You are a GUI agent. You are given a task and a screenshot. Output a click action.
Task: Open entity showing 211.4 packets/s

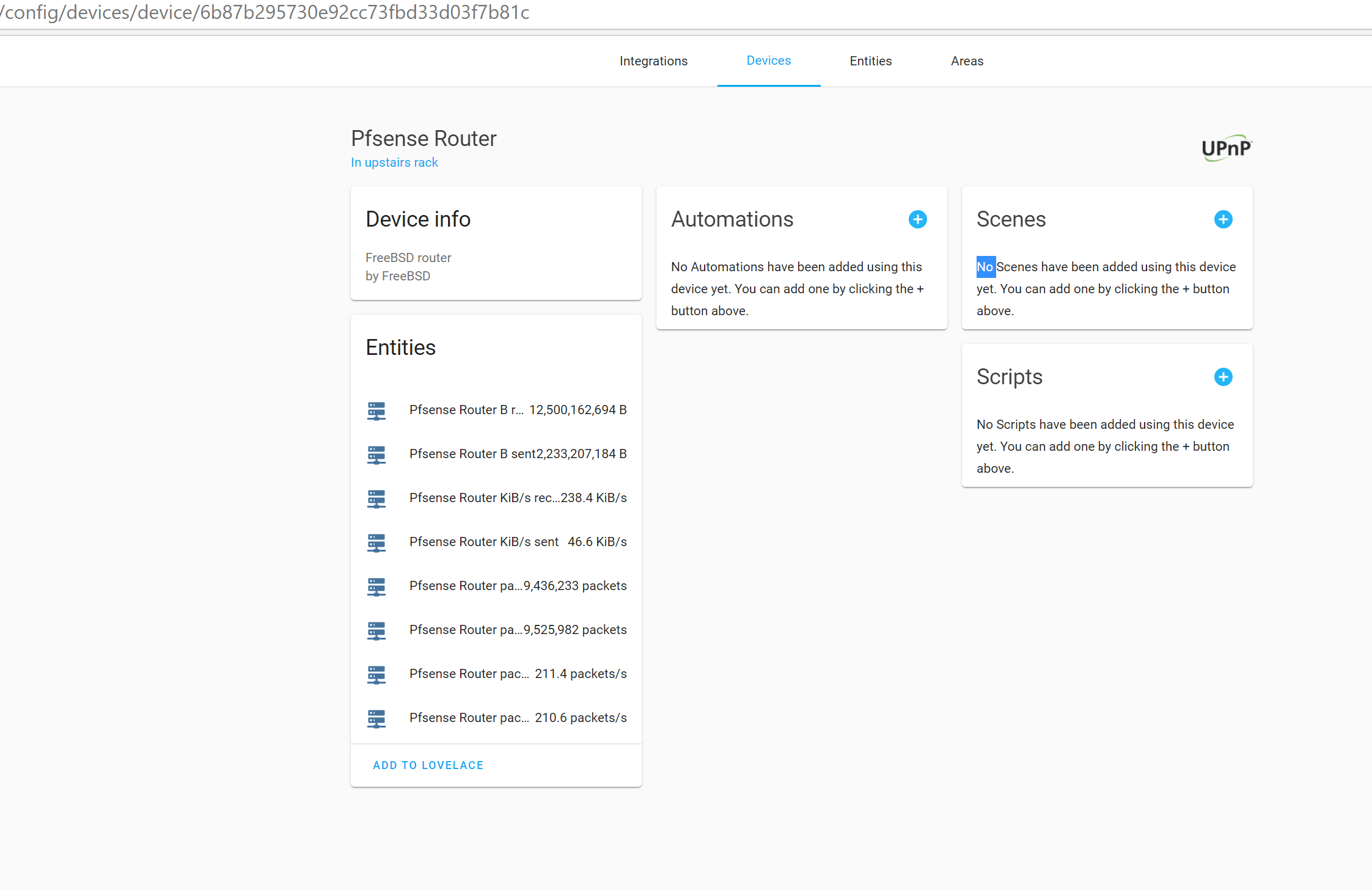(x=496, y=674)
